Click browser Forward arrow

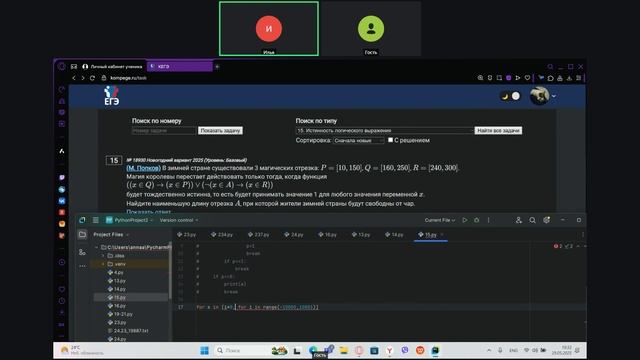click(x=83, y=78)
